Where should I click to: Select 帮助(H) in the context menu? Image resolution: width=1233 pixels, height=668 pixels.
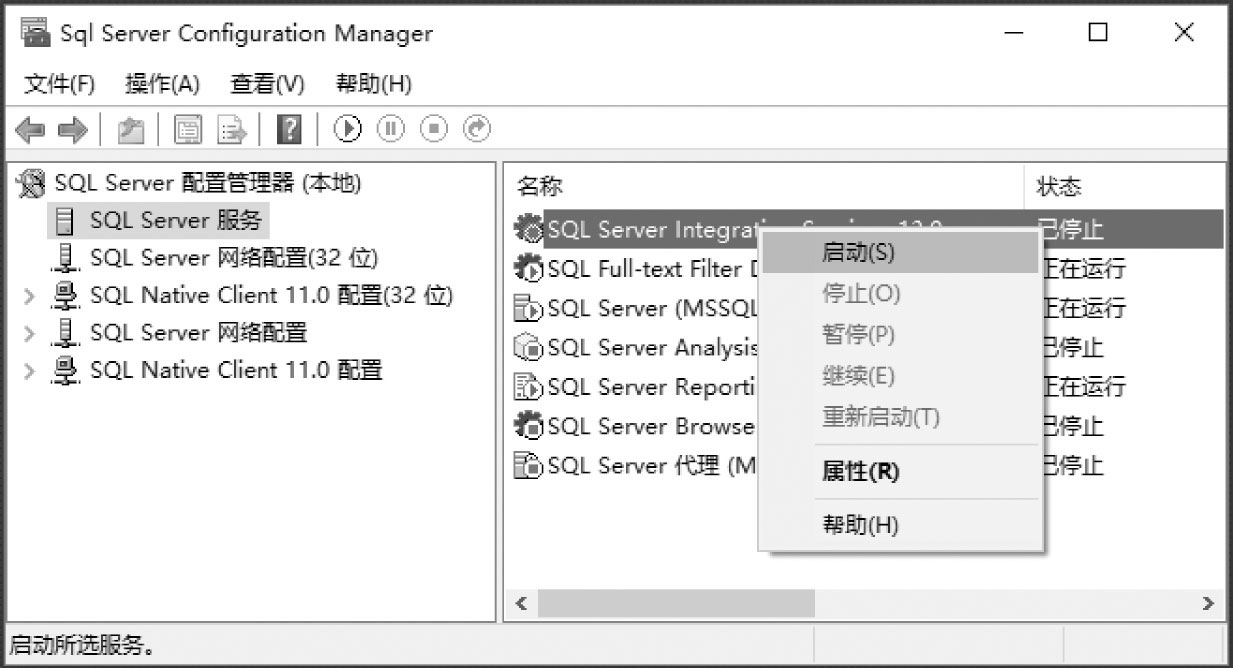pos(900,525)
